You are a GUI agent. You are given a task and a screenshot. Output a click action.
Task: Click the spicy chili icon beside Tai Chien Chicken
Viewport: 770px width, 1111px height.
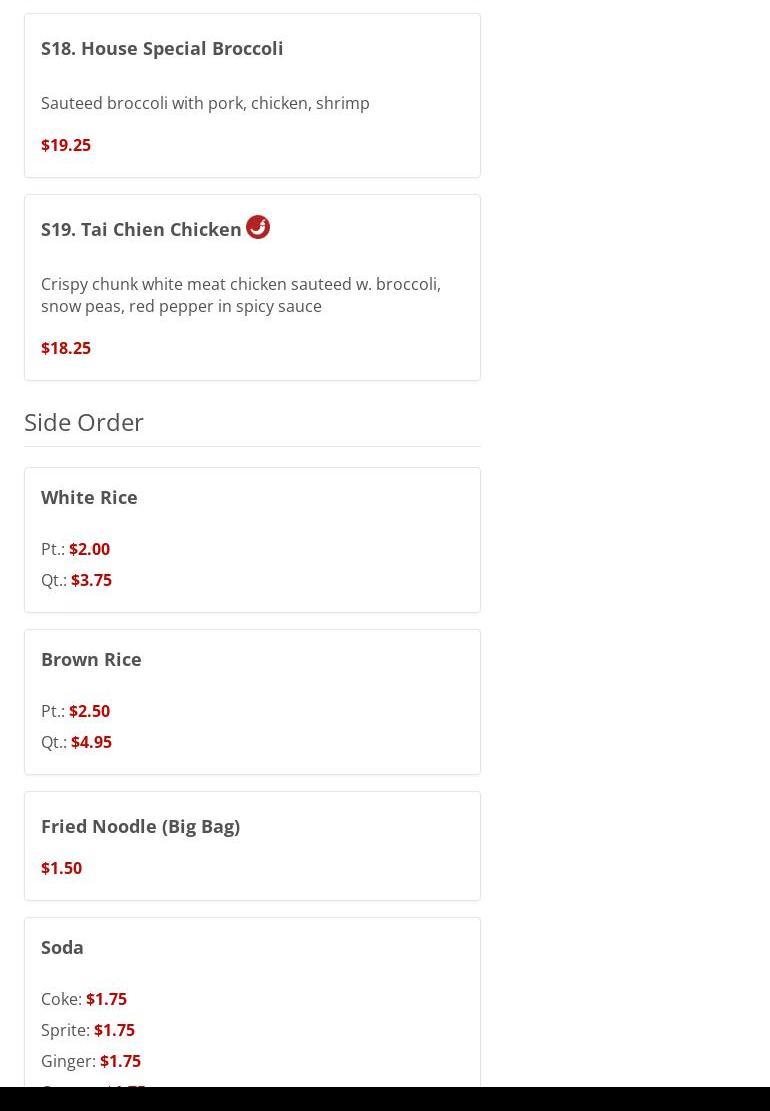tap(258, 227)
